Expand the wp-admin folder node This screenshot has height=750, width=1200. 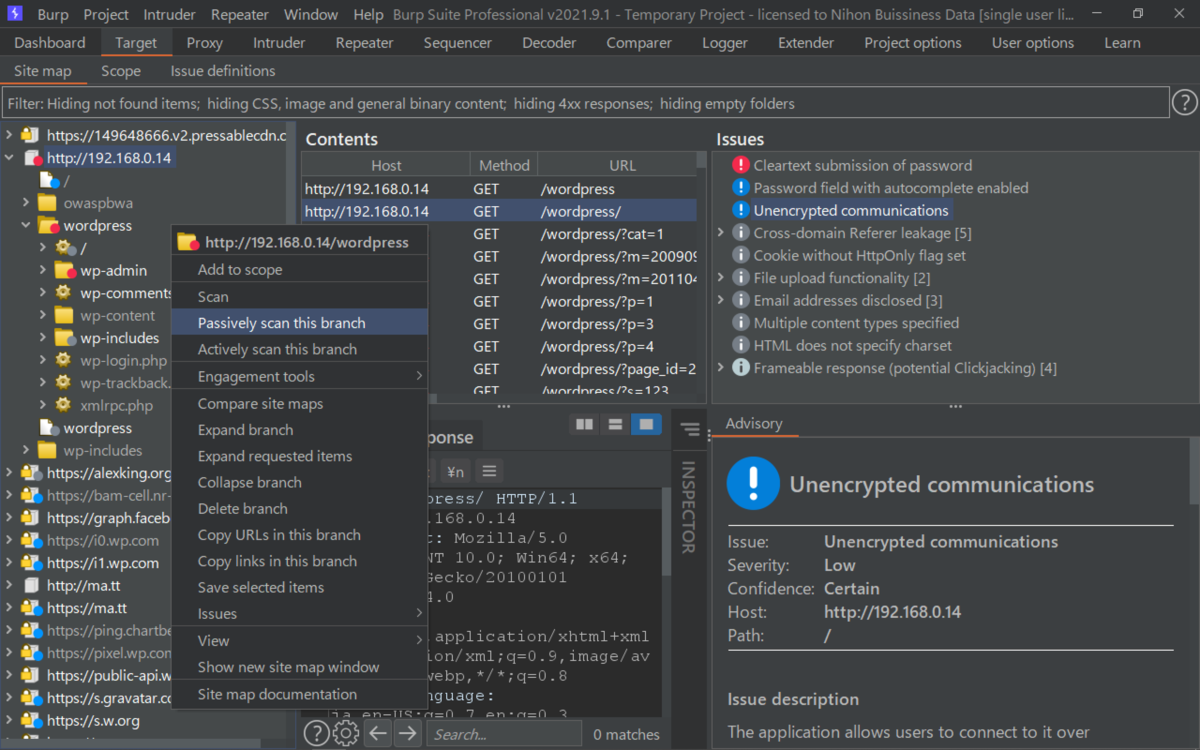pyautogui.click(x=43, y=270)
